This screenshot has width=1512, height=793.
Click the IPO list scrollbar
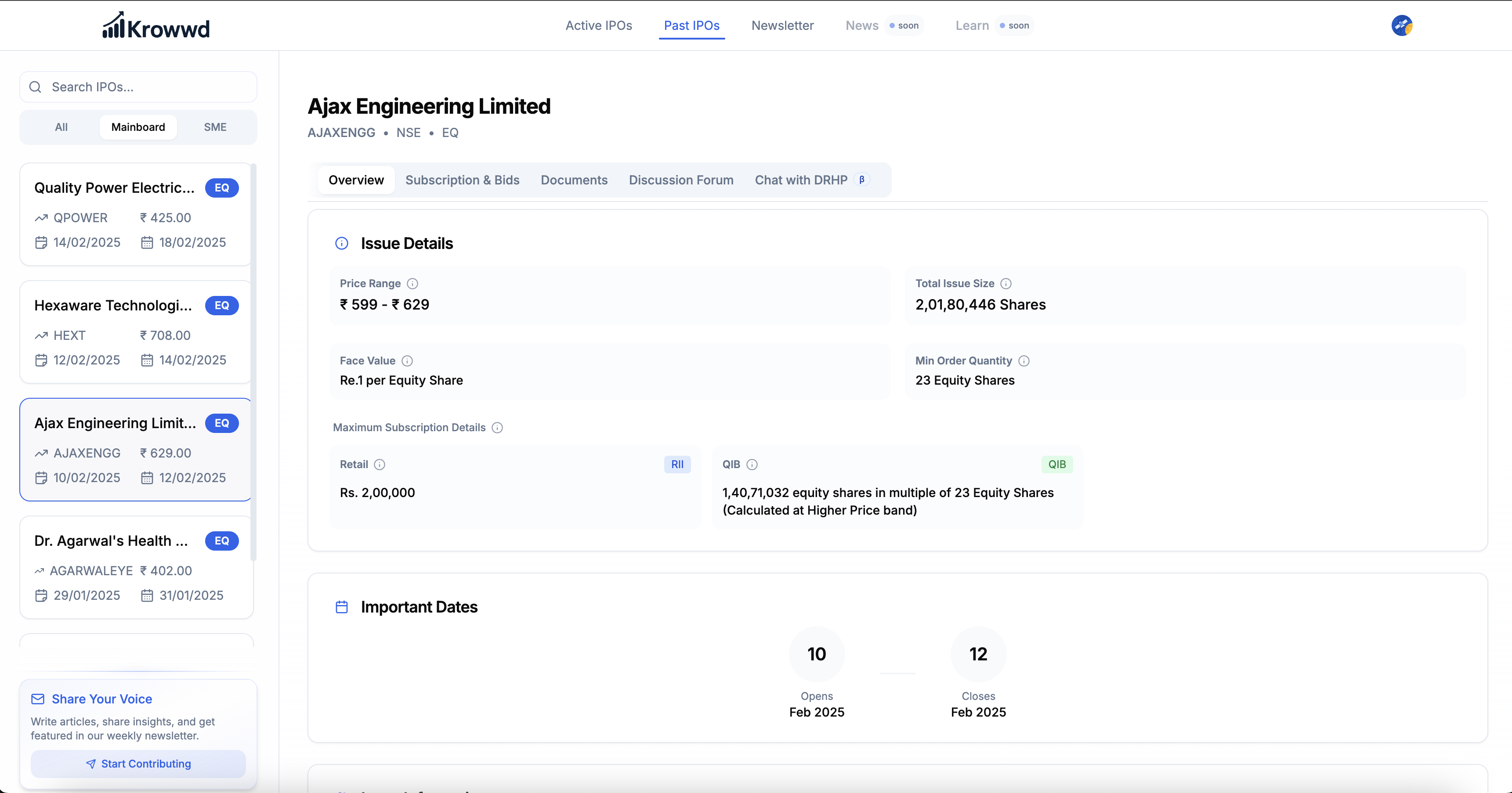pyautogui.click(x=253, y=362)
